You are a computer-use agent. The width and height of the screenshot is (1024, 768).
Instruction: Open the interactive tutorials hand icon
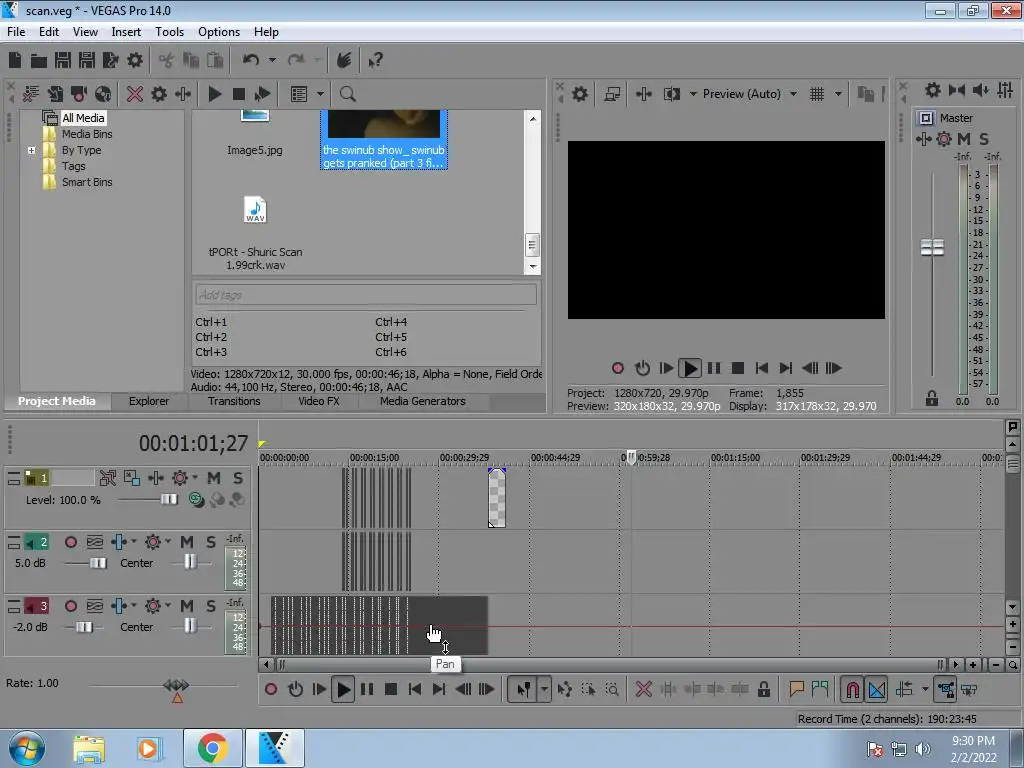[x=344, y=61]
